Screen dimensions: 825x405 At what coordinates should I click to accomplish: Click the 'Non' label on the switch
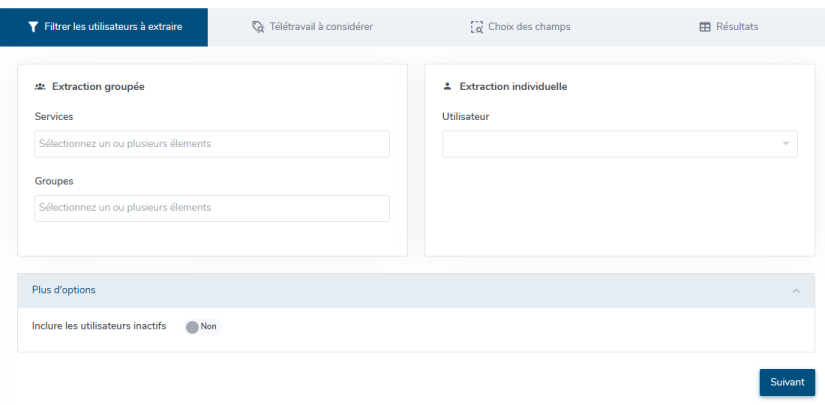[209, 326]
